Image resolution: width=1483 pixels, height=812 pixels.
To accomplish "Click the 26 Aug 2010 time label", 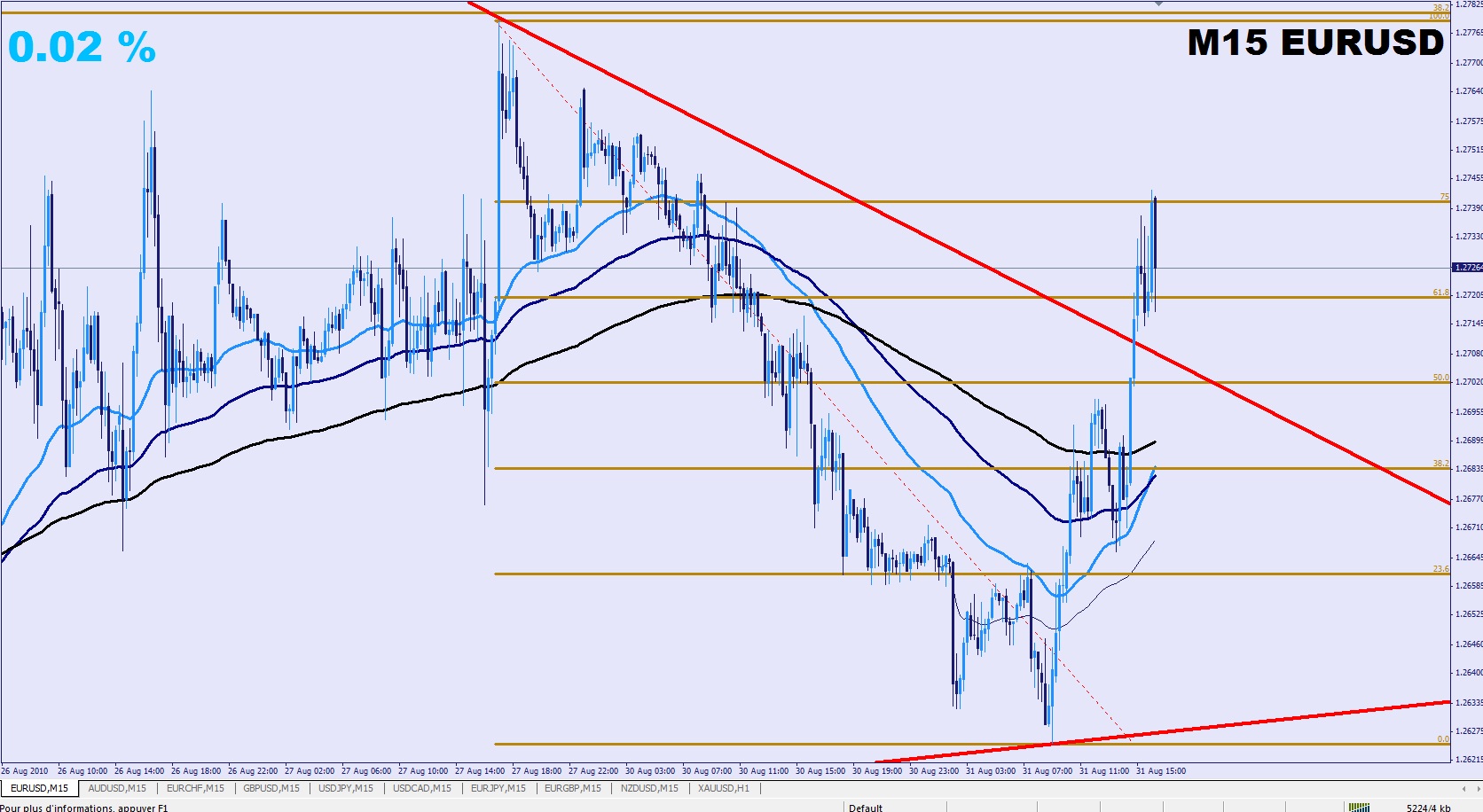I will click(x=25, y=770).
